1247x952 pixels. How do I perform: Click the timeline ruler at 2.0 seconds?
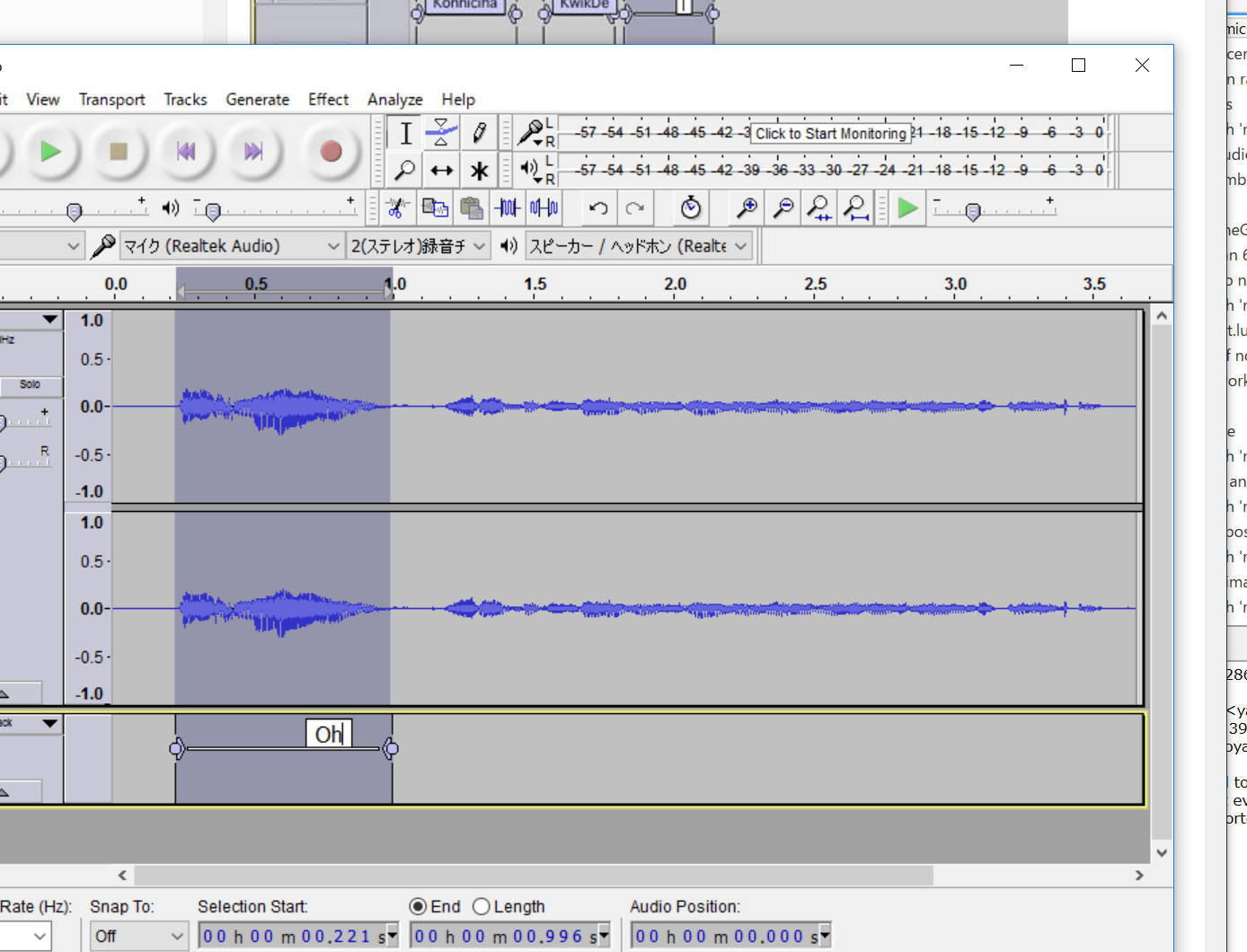tap(675, 284)
